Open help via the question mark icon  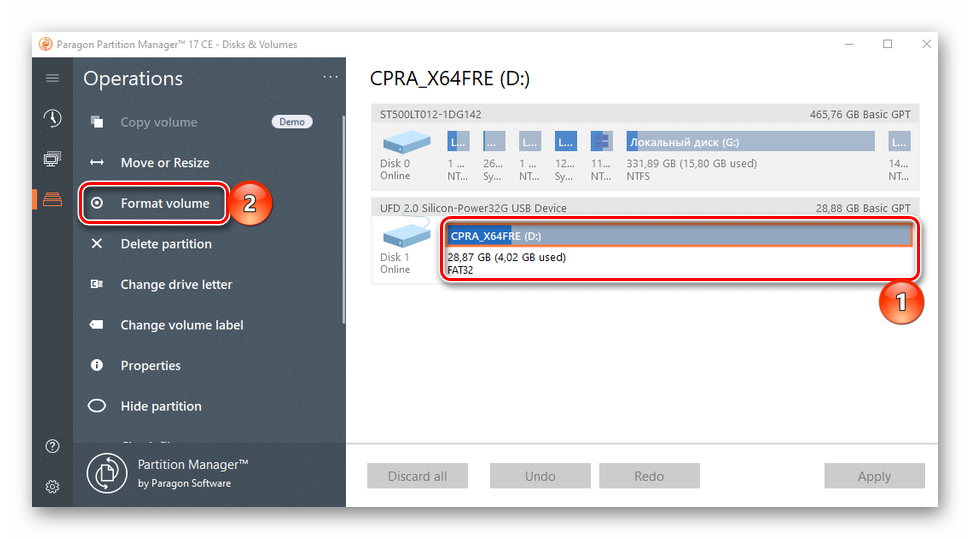[x=53, y=446]
